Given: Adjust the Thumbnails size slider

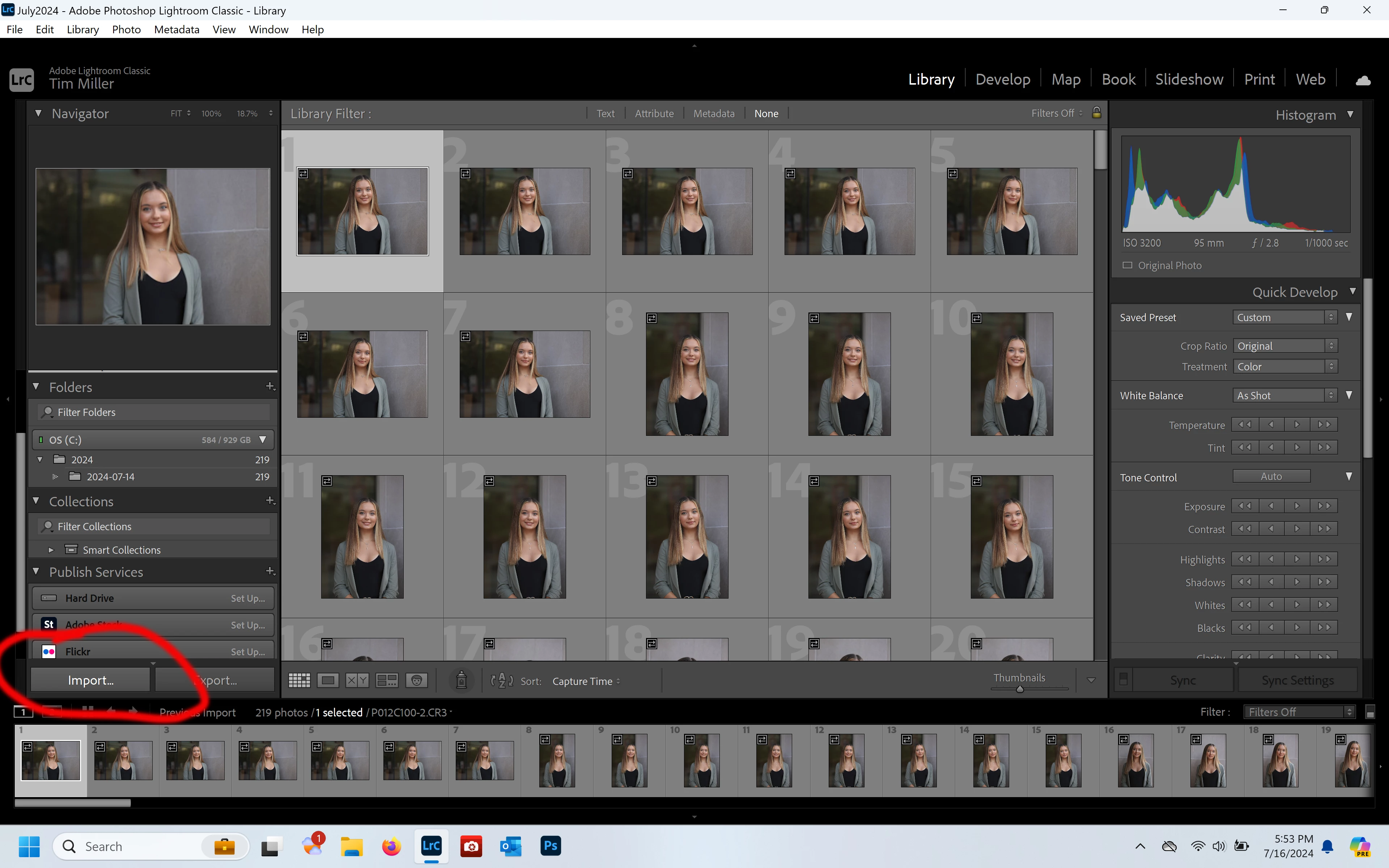Looking at the screenshot, I should click(1020, 689).
